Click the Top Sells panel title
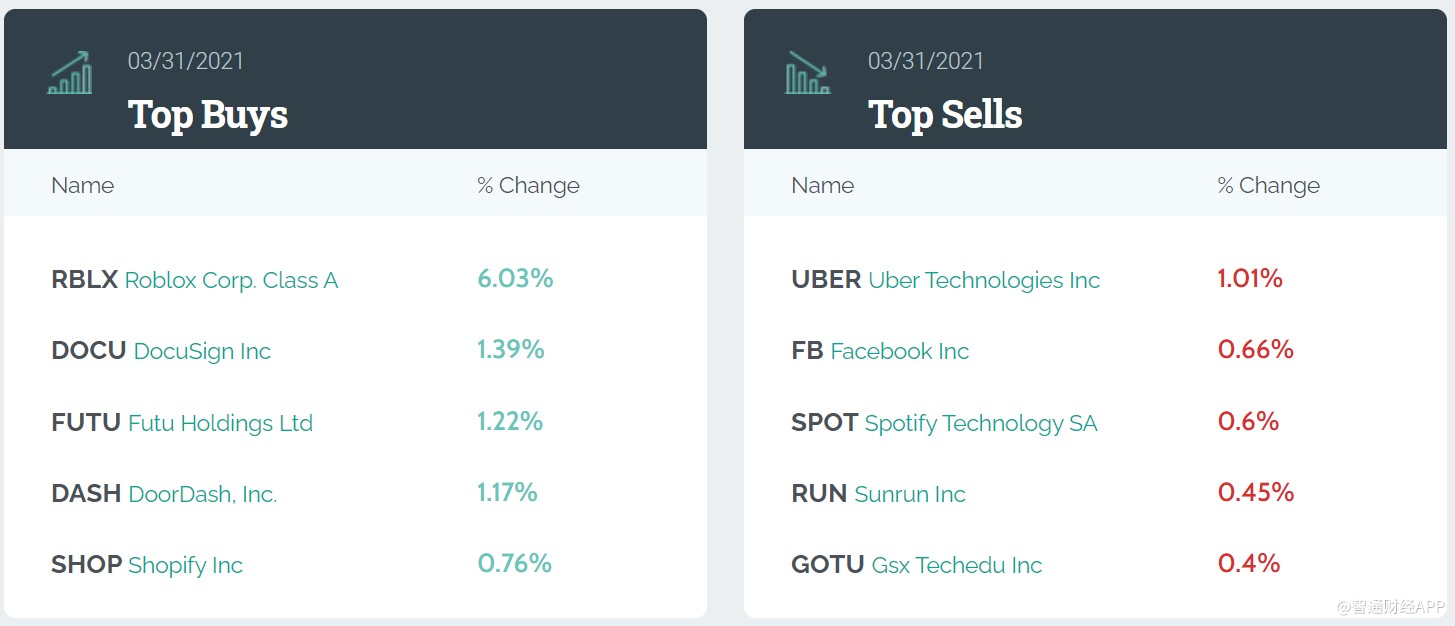The image size is (1455, 626). coord(945,114)
